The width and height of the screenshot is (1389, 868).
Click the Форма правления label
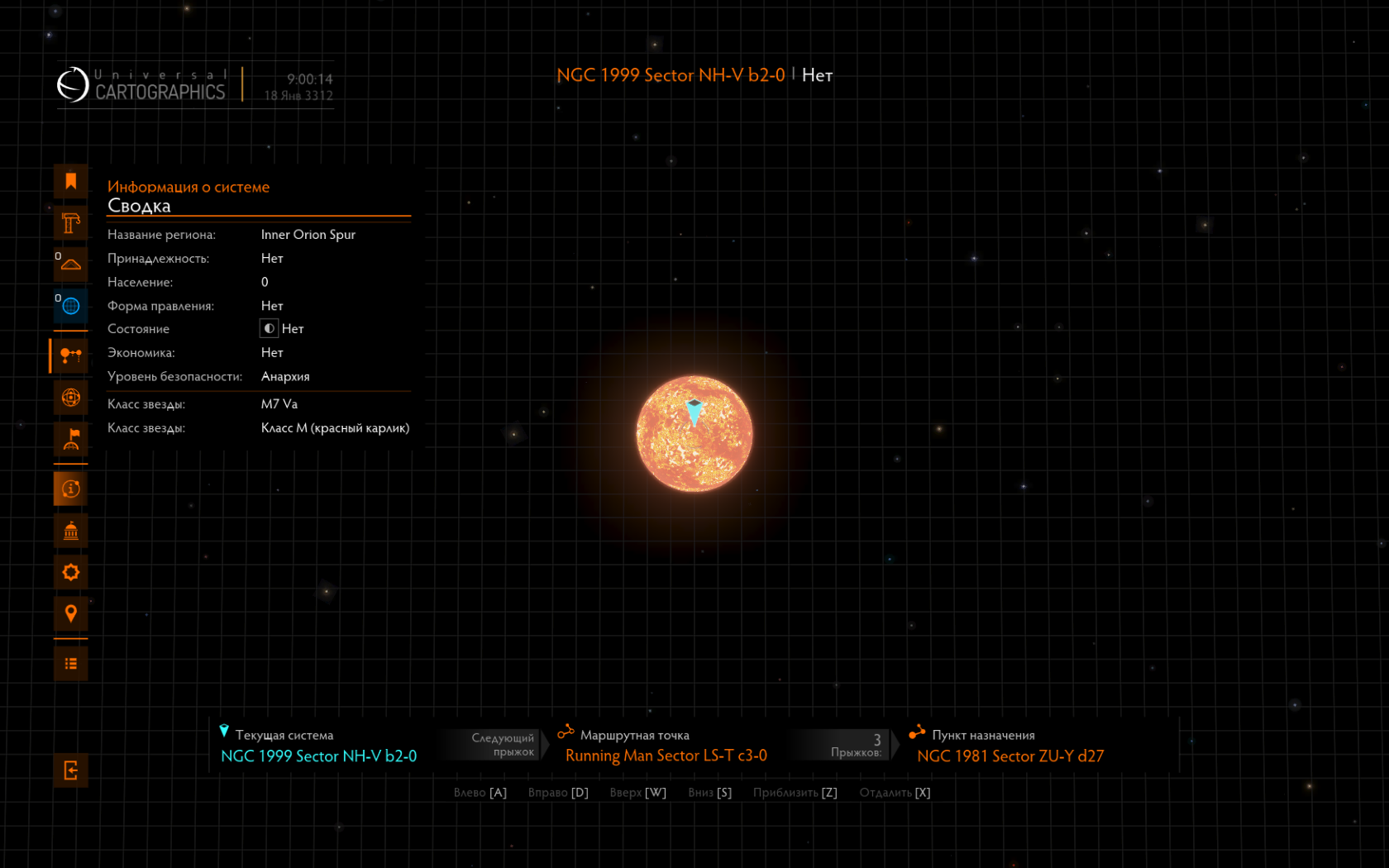click(x=160, y=306)
